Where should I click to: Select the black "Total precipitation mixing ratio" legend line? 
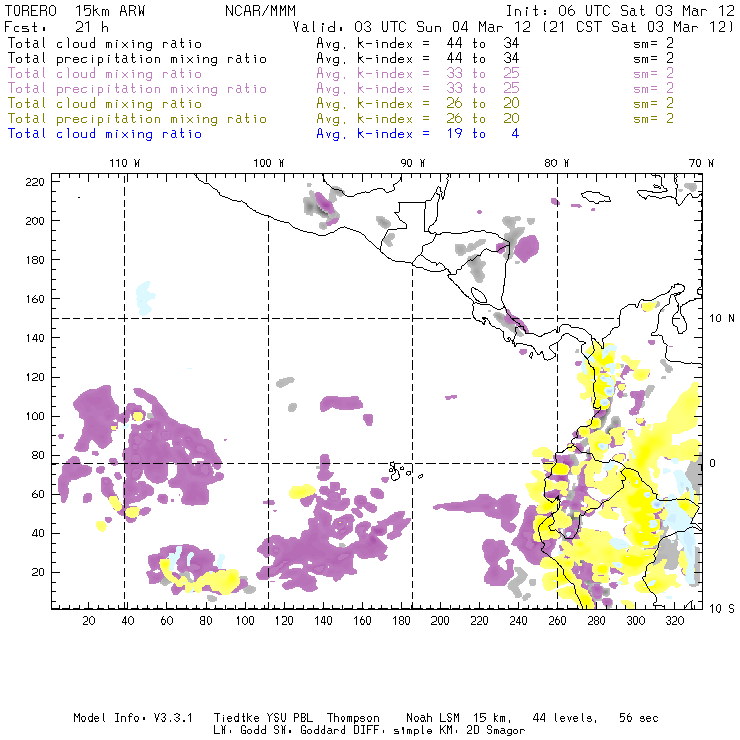[x=137, y=59]
